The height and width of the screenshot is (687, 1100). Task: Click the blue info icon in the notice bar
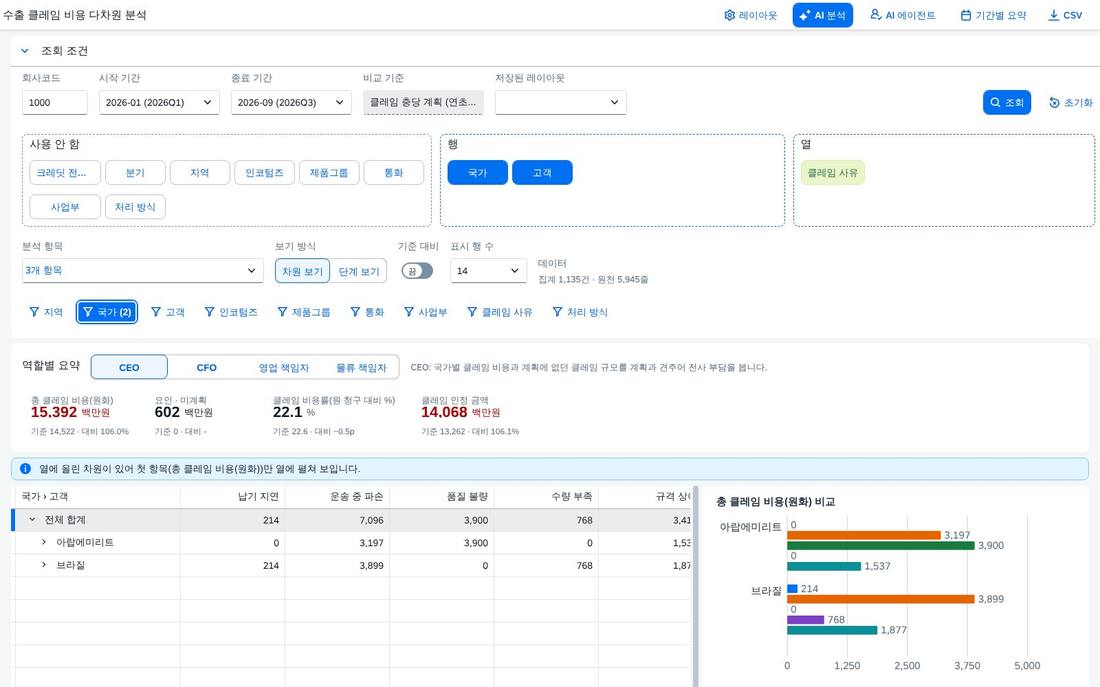pyautogui.click(x=25, y=469)
